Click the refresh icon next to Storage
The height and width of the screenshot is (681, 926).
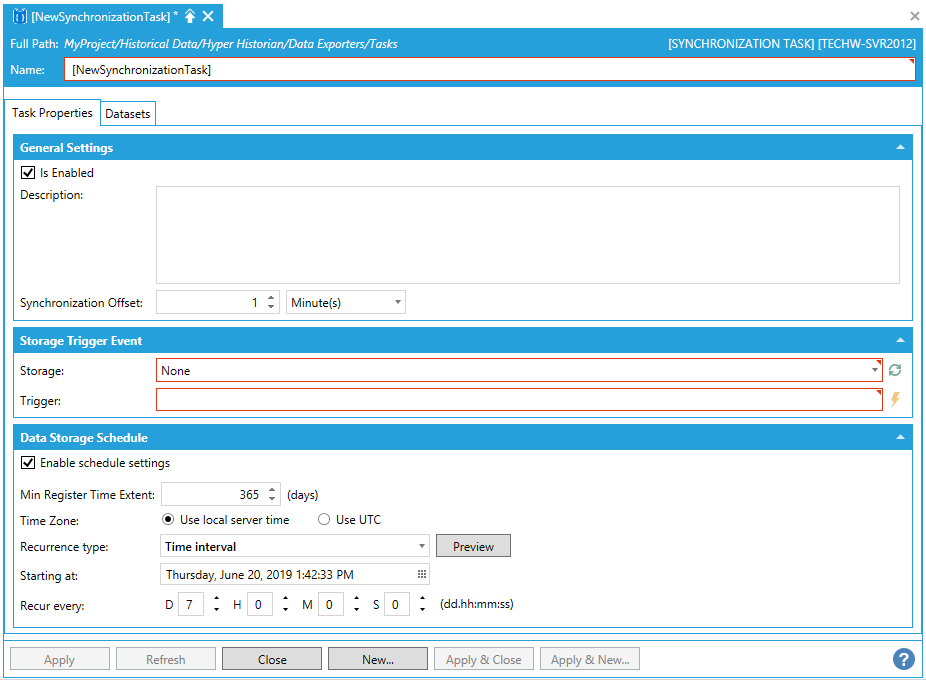[895, 371]
